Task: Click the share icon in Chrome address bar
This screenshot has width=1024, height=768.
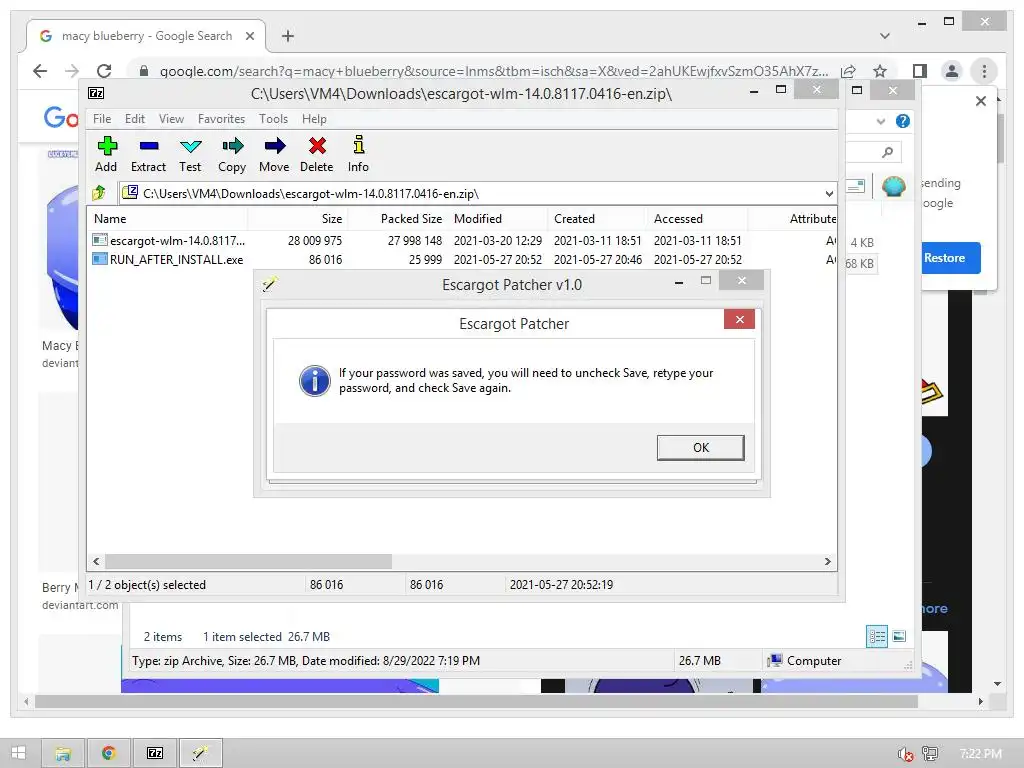Action: (x=848, y=71)
